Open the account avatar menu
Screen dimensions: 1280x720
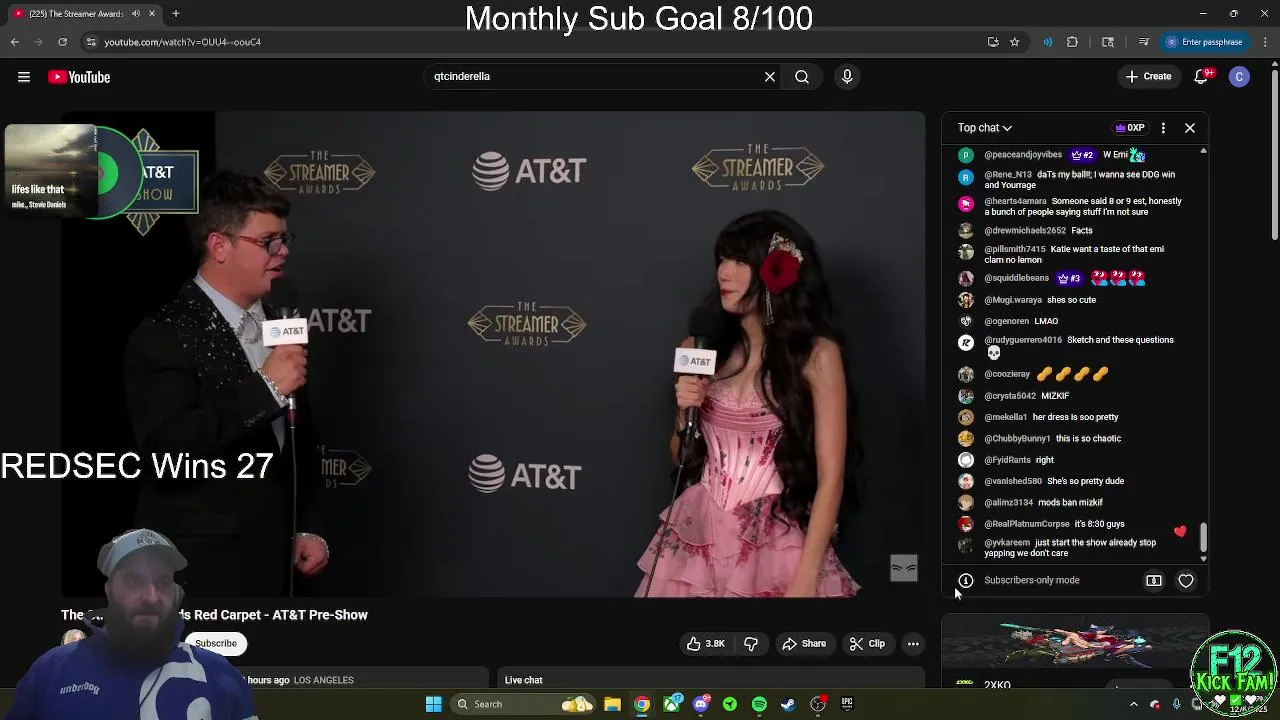point(1239,77)
